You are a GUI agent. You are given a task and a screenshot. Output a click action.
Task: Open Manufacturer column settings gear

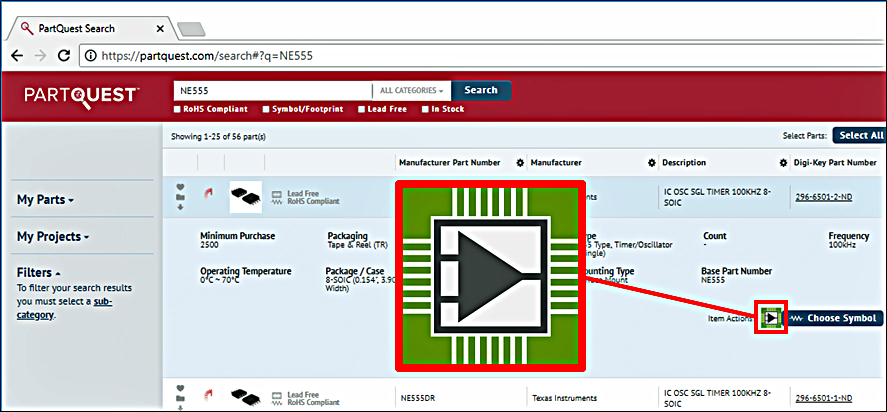coord(651,163)
